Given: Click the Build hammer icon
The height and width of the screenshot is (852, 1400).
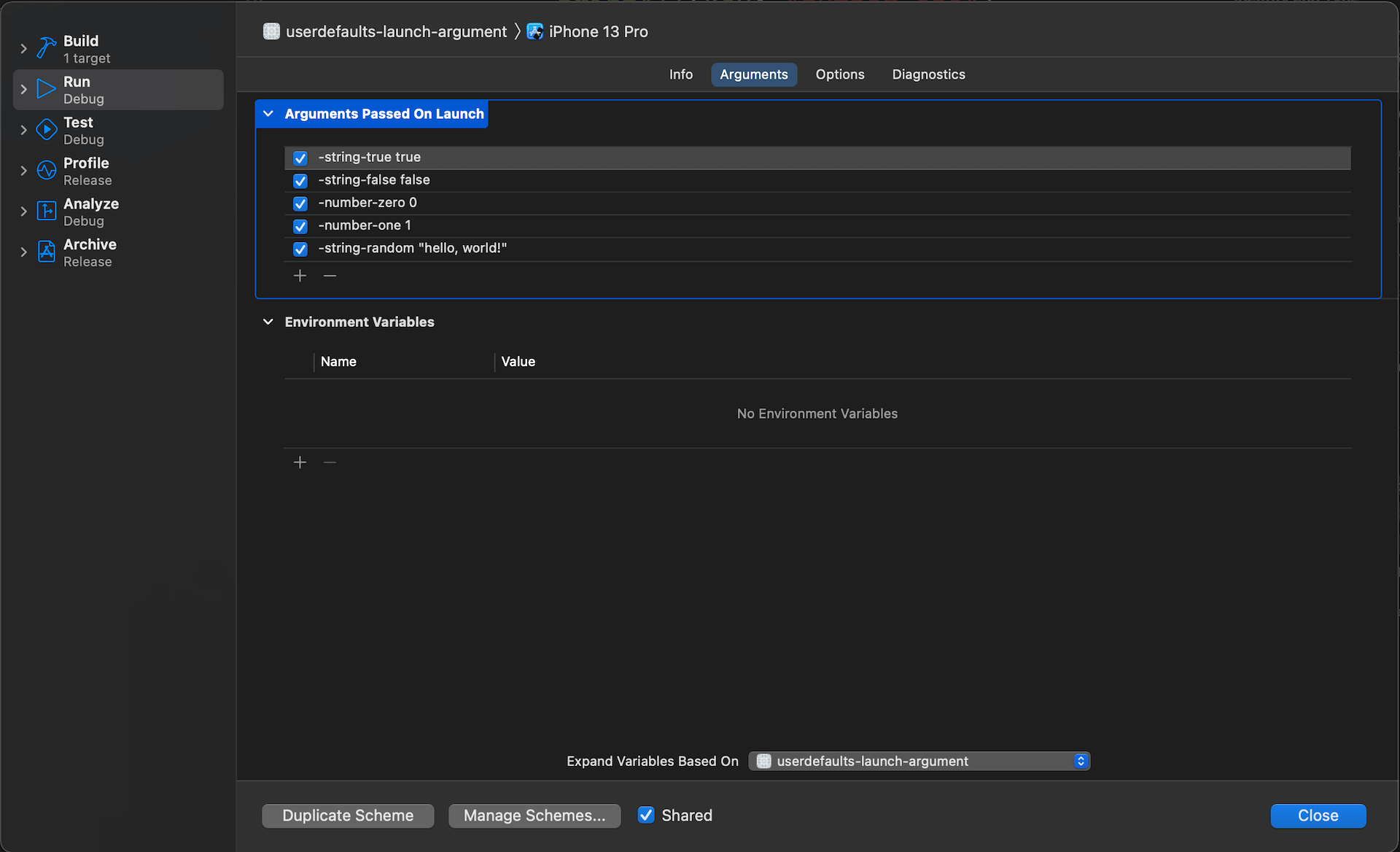Looking at the screenshot, I should coord(47,48).
